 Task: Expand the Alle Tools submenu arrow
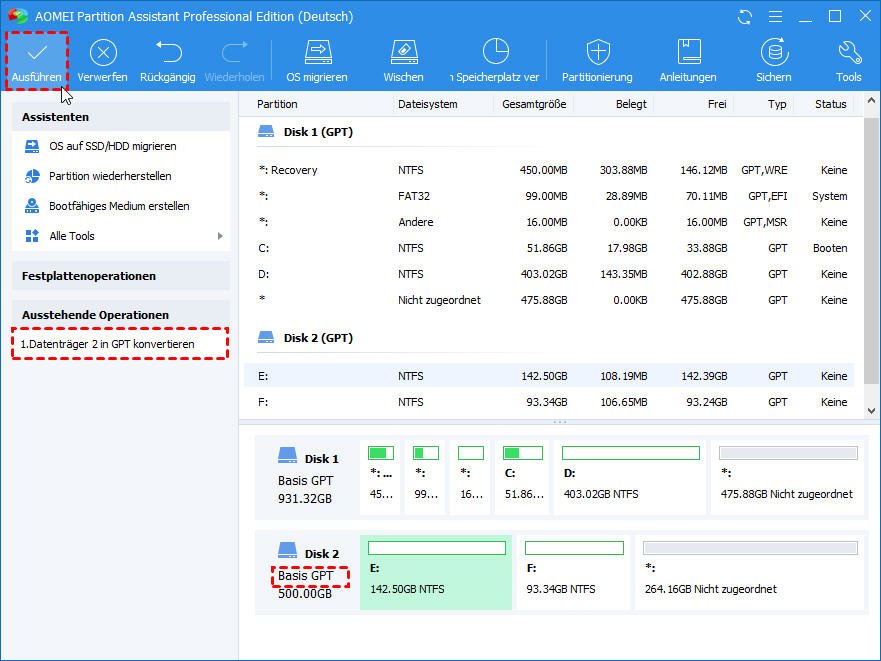(220, 236)
